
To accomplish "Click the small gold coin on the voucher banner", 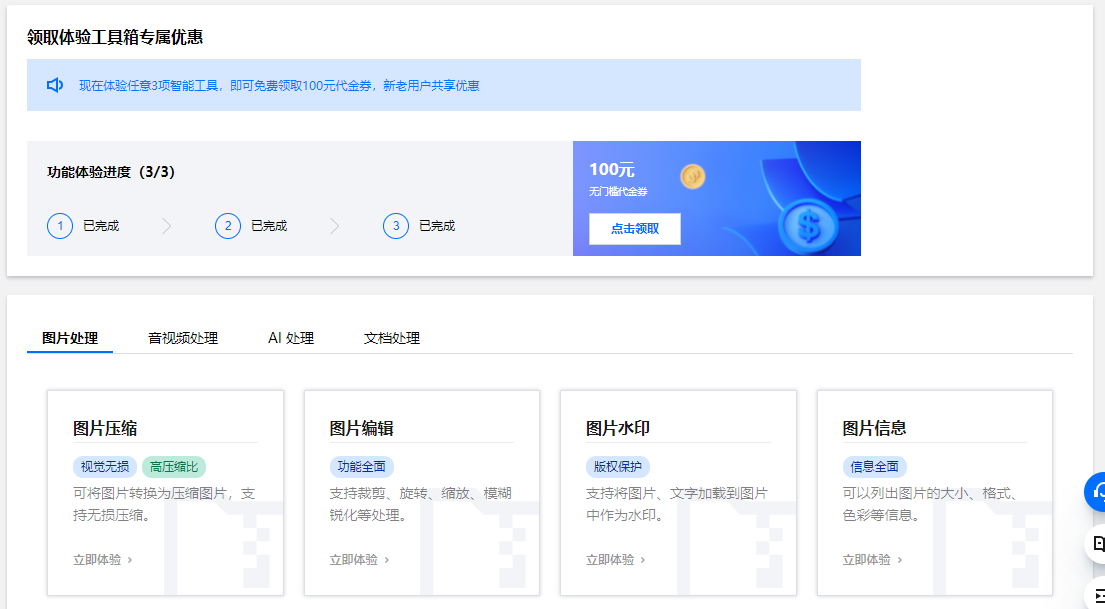I will [692, 177].
